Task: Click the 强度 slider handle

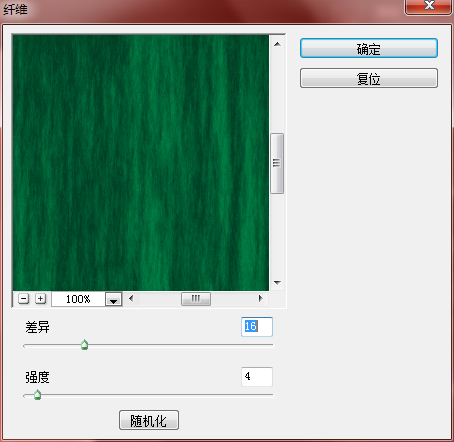Action: 38,395
